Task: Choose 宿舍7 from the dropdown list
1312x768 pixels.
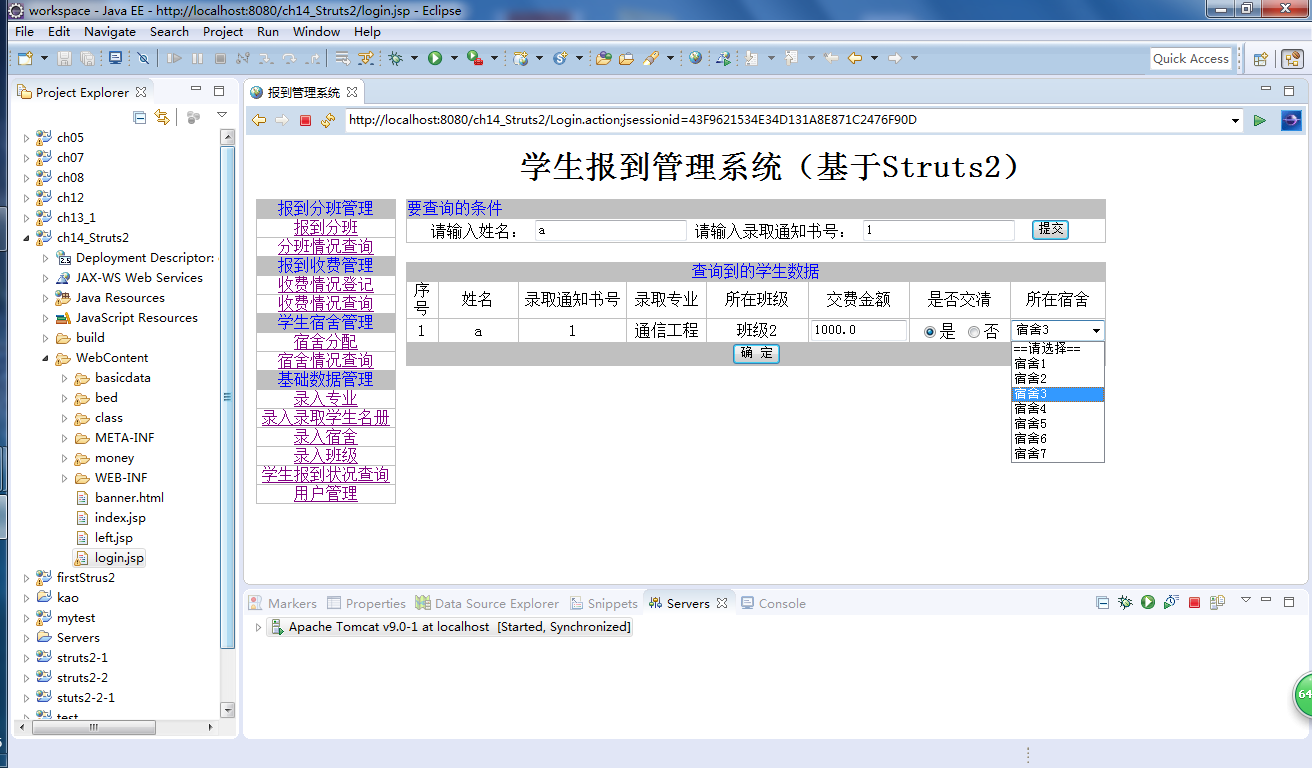Action: point(1058,454)
